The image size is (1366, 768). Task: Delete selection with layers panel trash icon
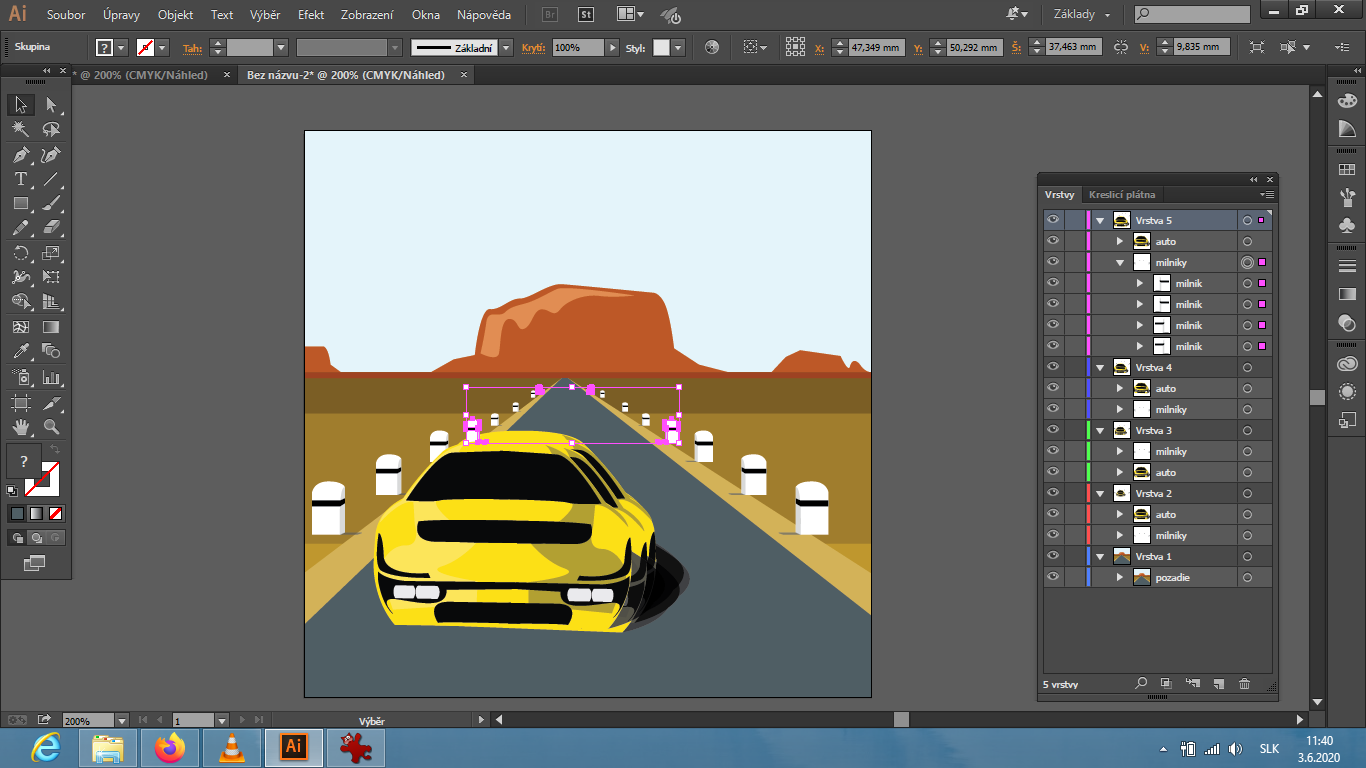coord(1244,684)
